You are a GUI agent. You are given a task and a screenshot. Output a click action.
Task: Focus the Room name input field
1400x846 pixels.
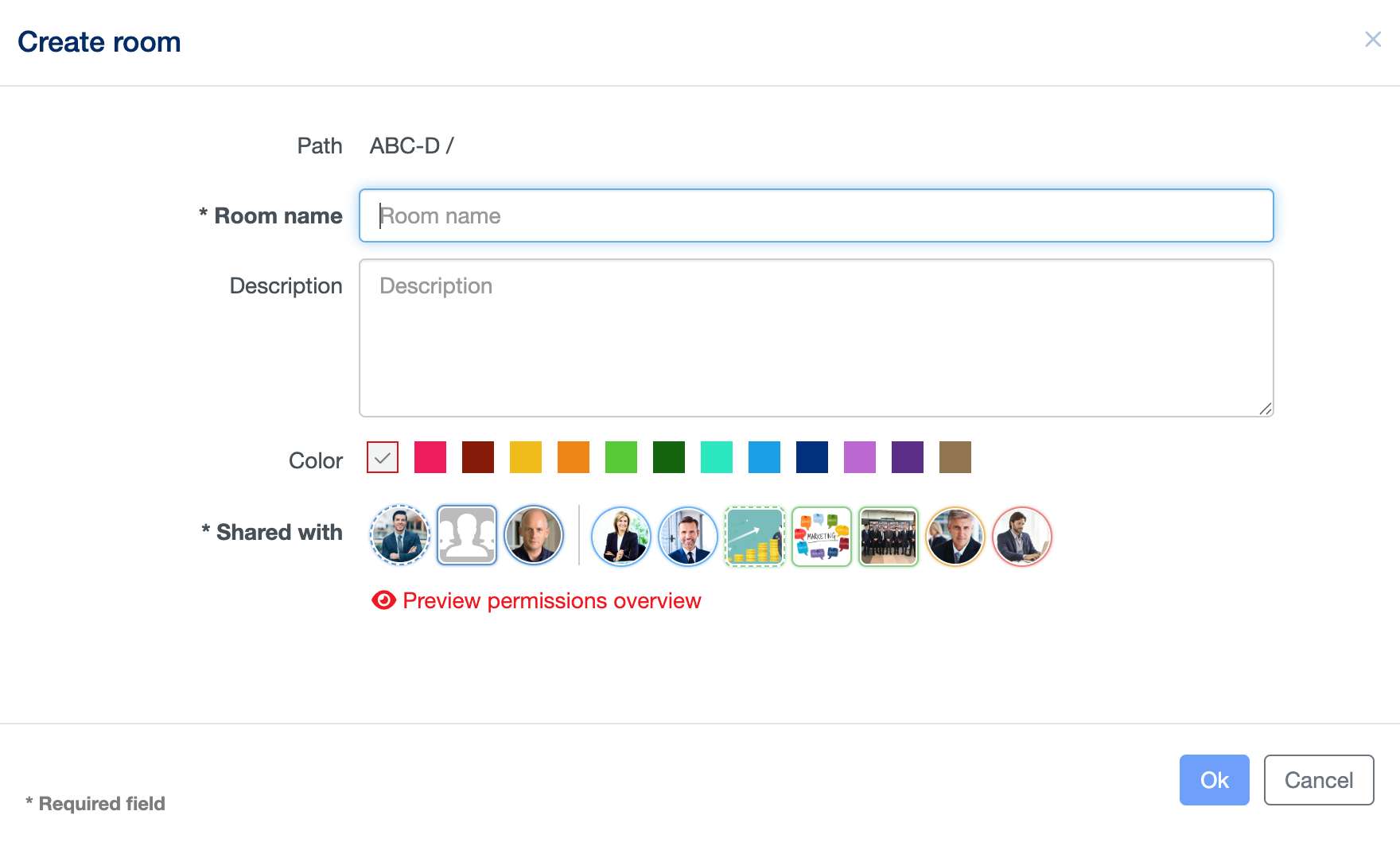816,215
